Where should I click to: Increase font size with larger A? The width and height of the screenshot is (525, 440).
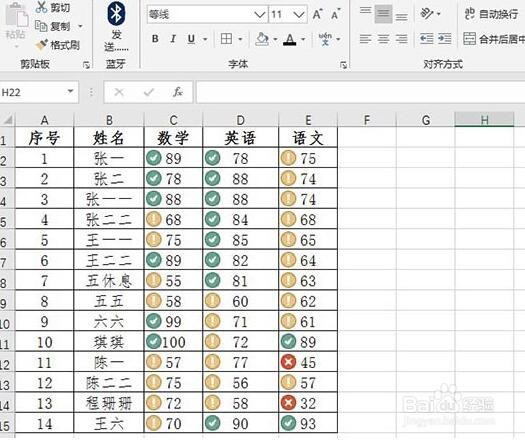coord(317,14)
